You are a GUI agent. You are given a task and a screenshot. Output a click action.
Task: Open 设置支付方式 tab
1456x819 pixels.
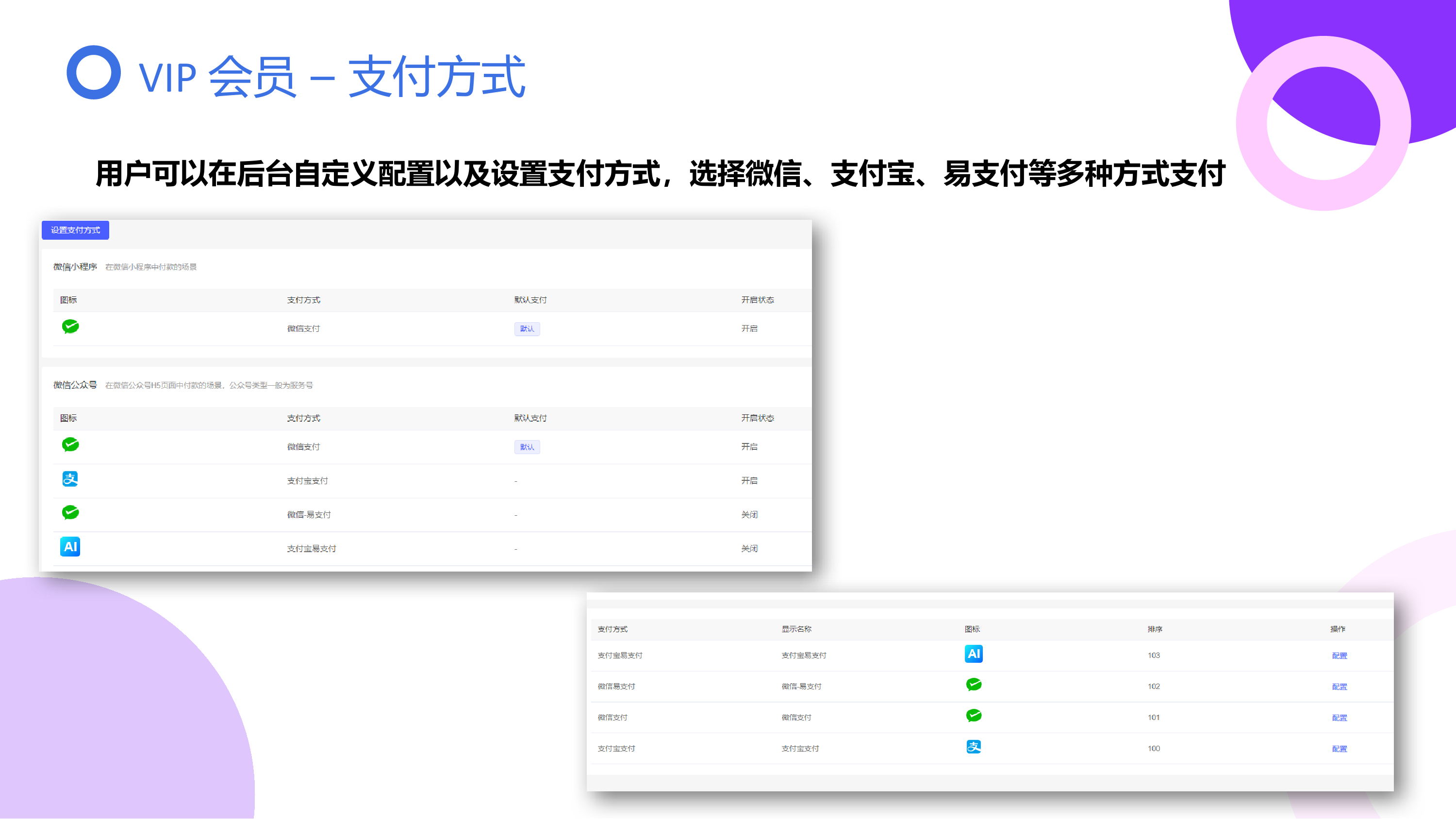(x=75, y=230)
